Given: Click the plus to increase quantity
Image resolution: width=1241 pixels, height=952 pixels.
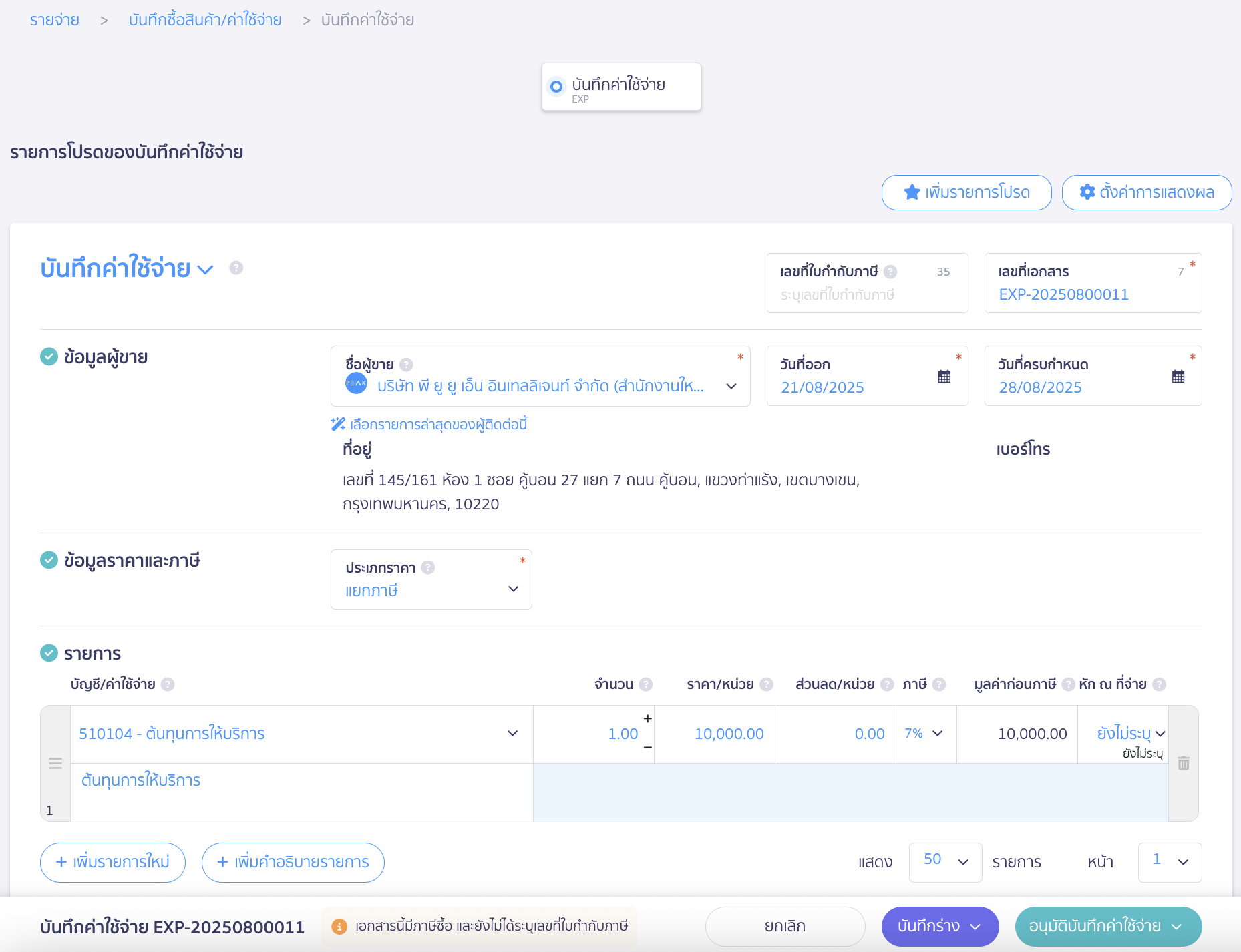Looking at the screenshot, I should pyautogui.click(x=647, y=718).
